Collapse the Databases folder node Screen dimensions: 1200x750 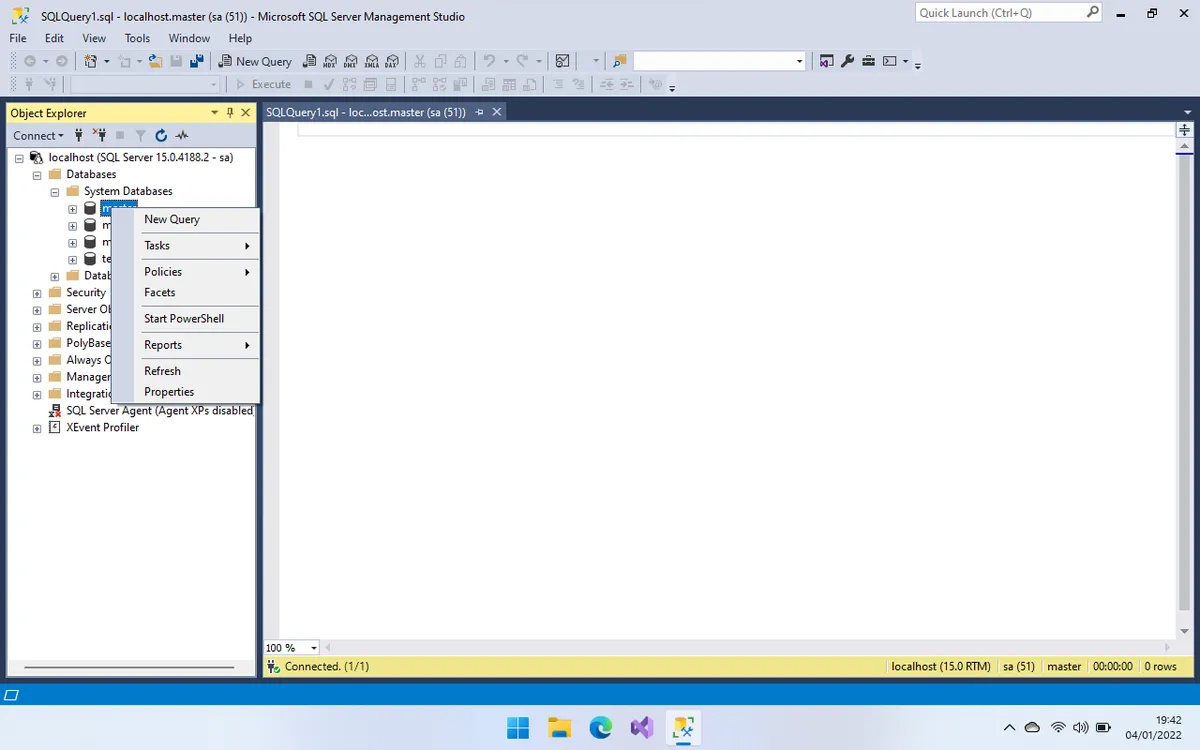[x=37, y=175]
